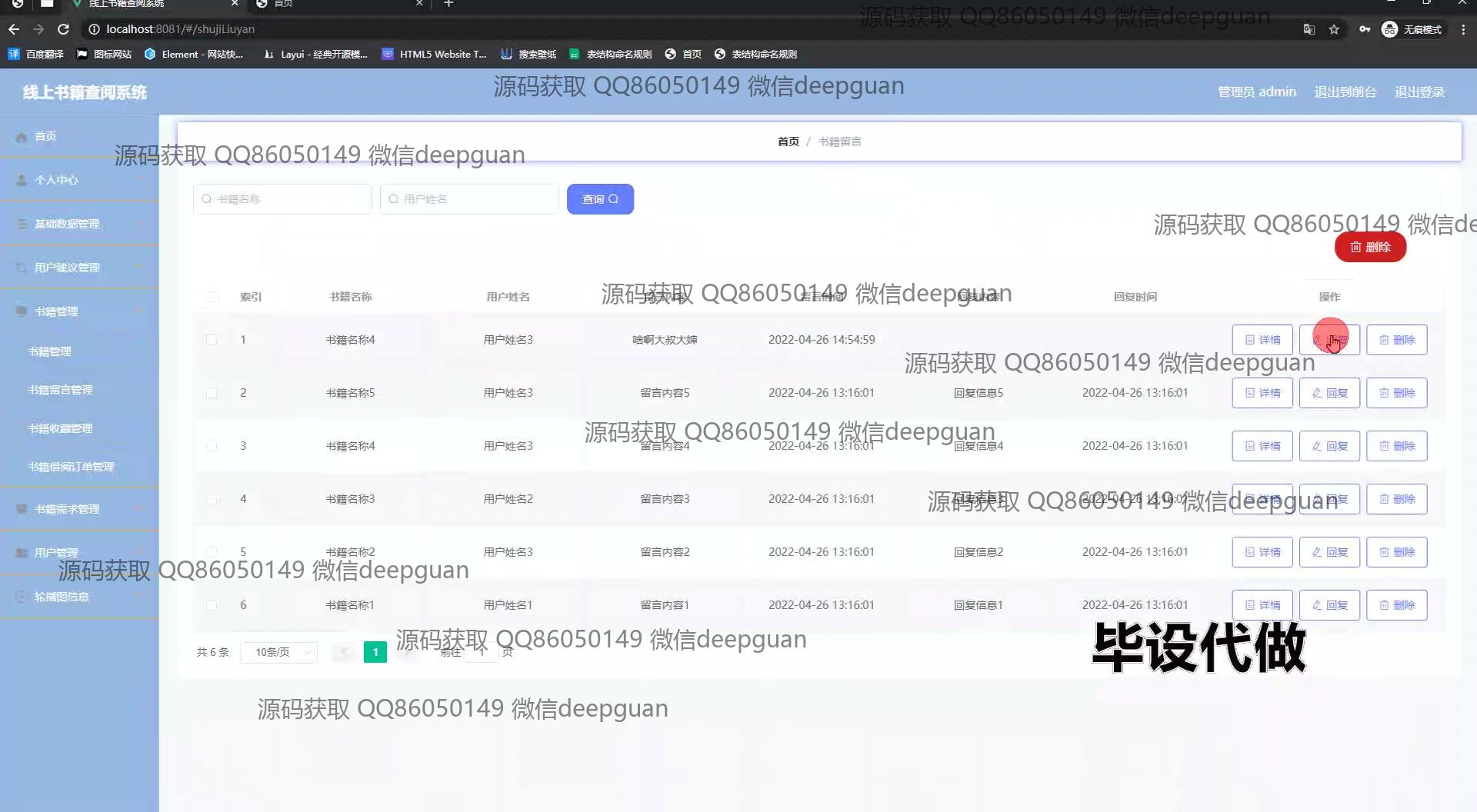Click the home icon in sidebar
The height and width of the screenshot is (812, 1477).
click(22, 137)
